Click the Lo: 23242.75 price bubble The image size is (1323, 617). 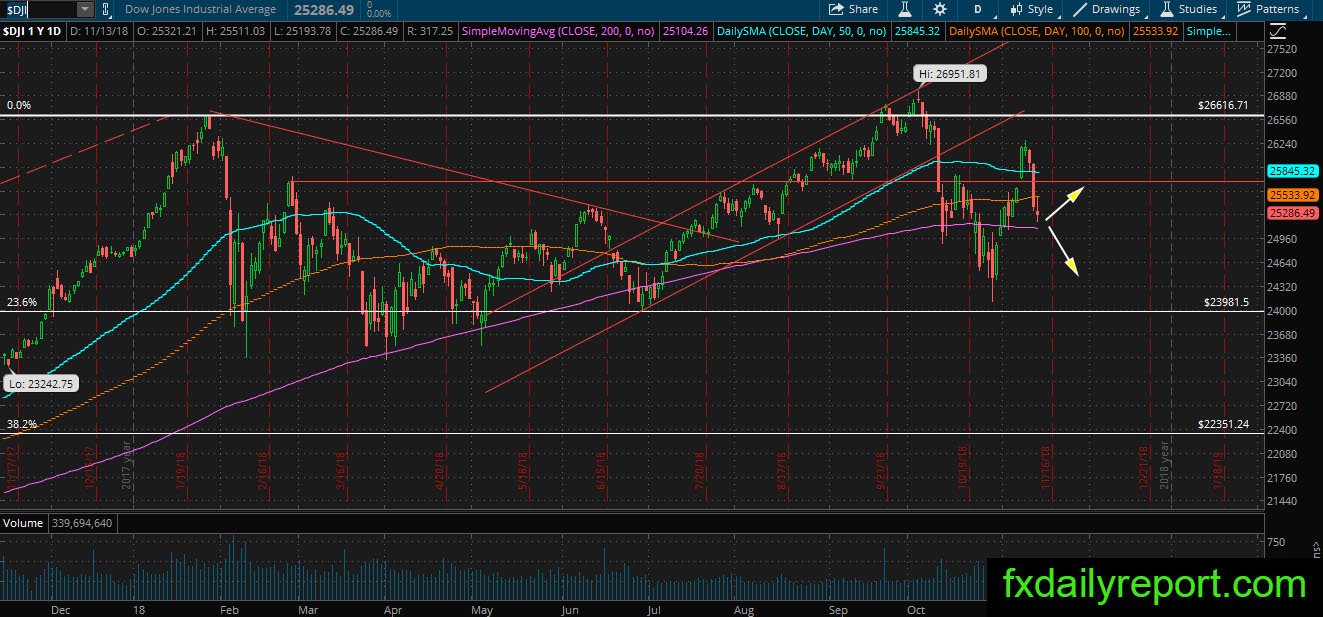39,384
